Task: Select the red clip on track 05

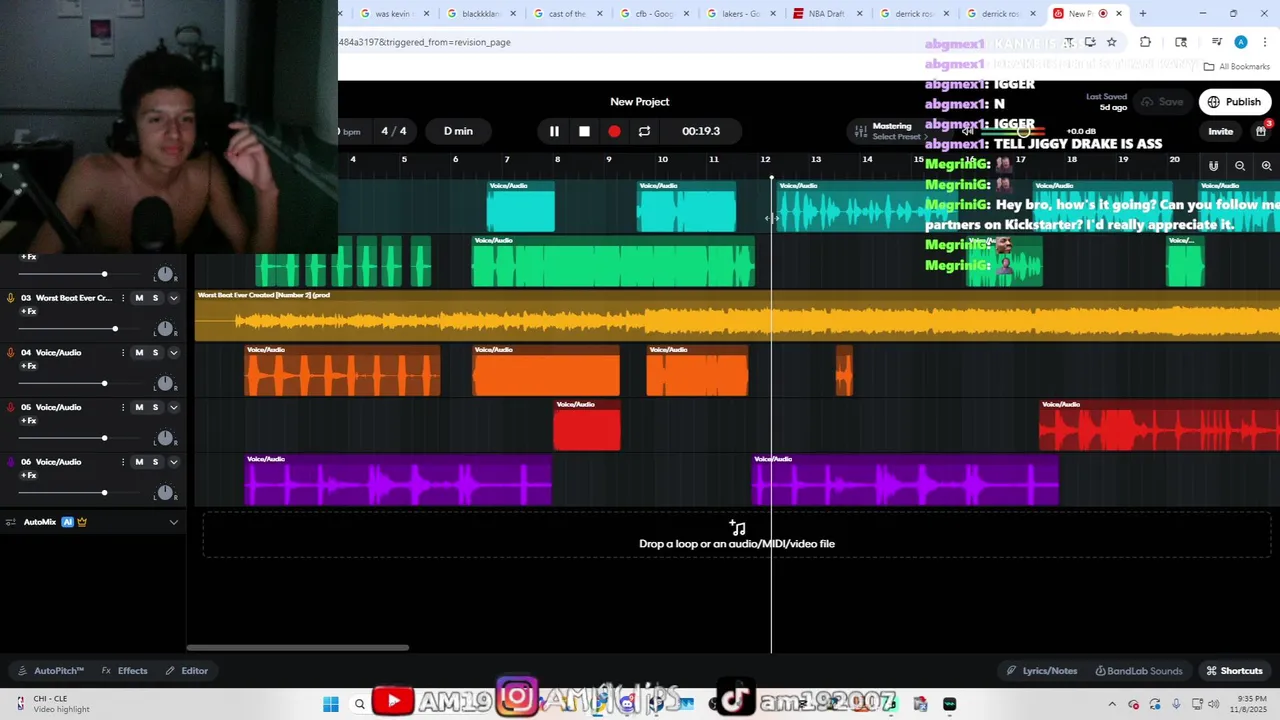Action: (587, 426)
